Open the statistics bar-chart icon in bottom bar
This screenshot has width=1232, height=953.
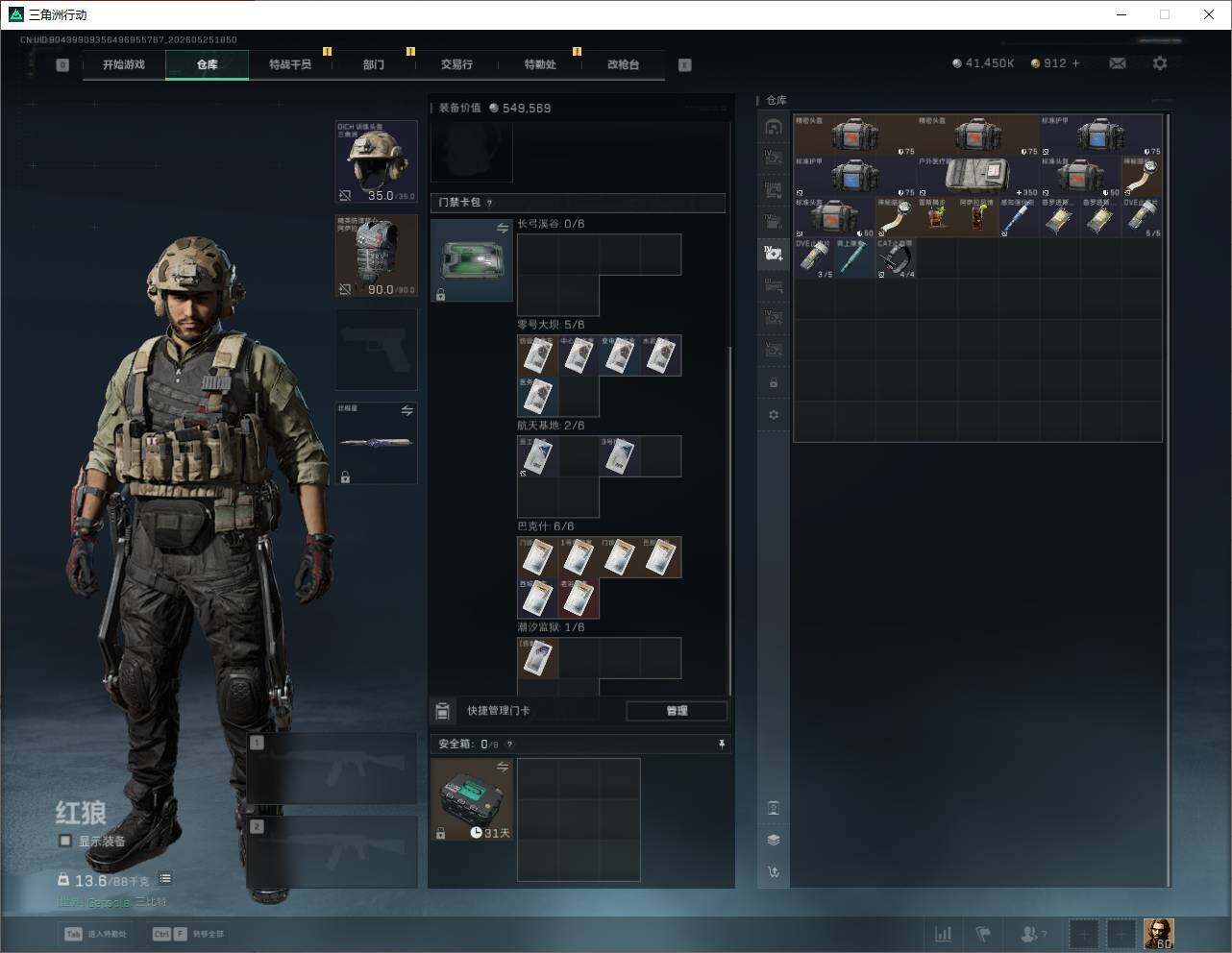(x=944, y=934)
